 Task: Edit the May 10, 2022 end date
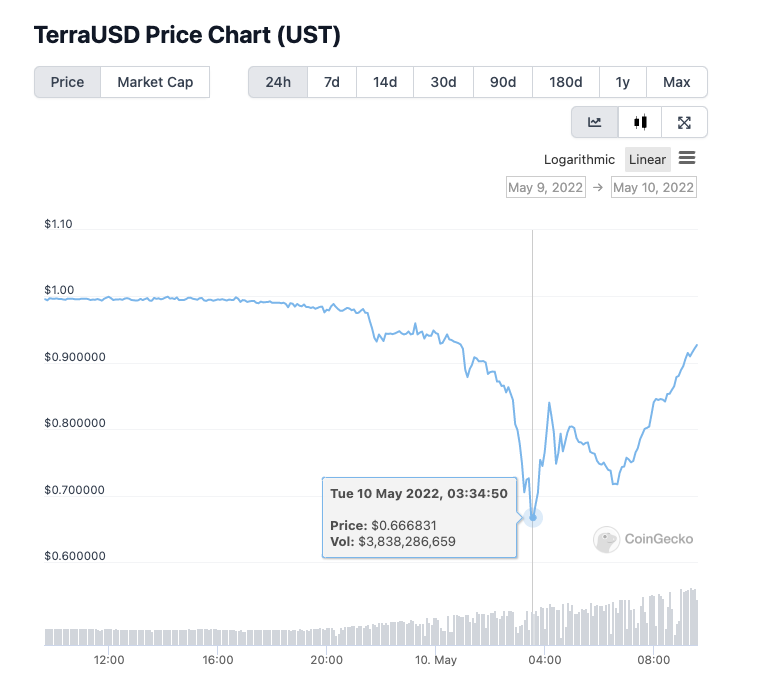click(x=654, y=187)
